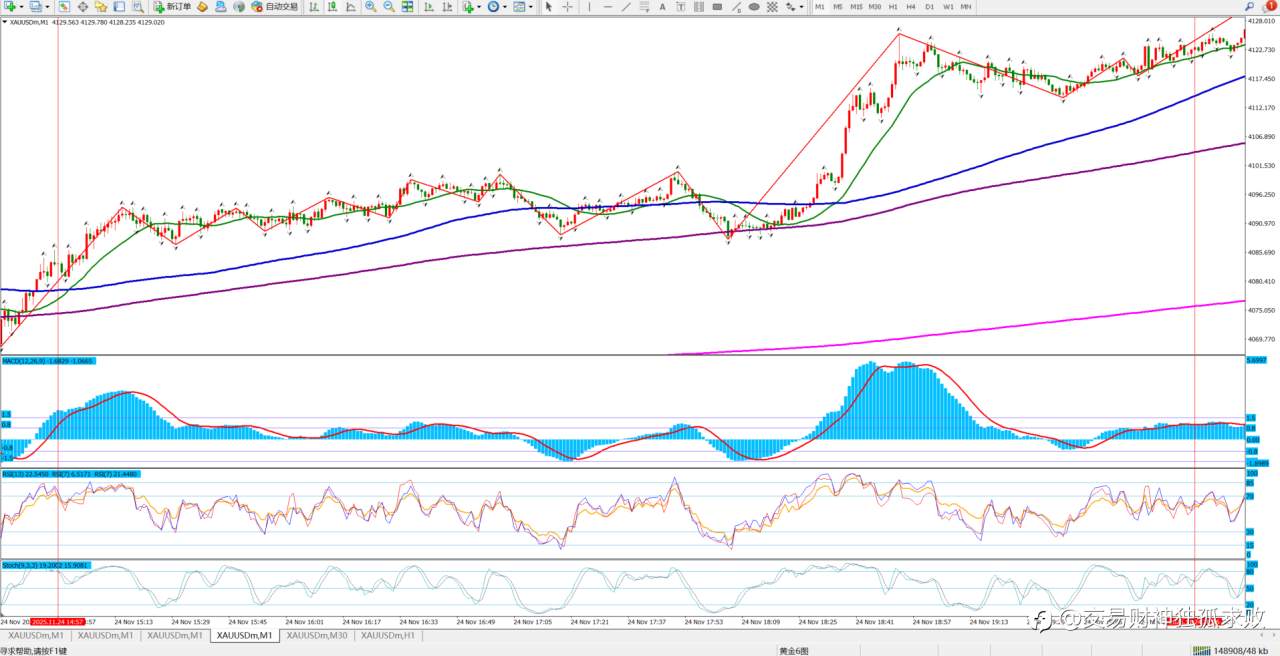This screenshot has width=1280, height=656.
Task: Click the 黄金6图 profile in status bar
Action: pos(794,651)
